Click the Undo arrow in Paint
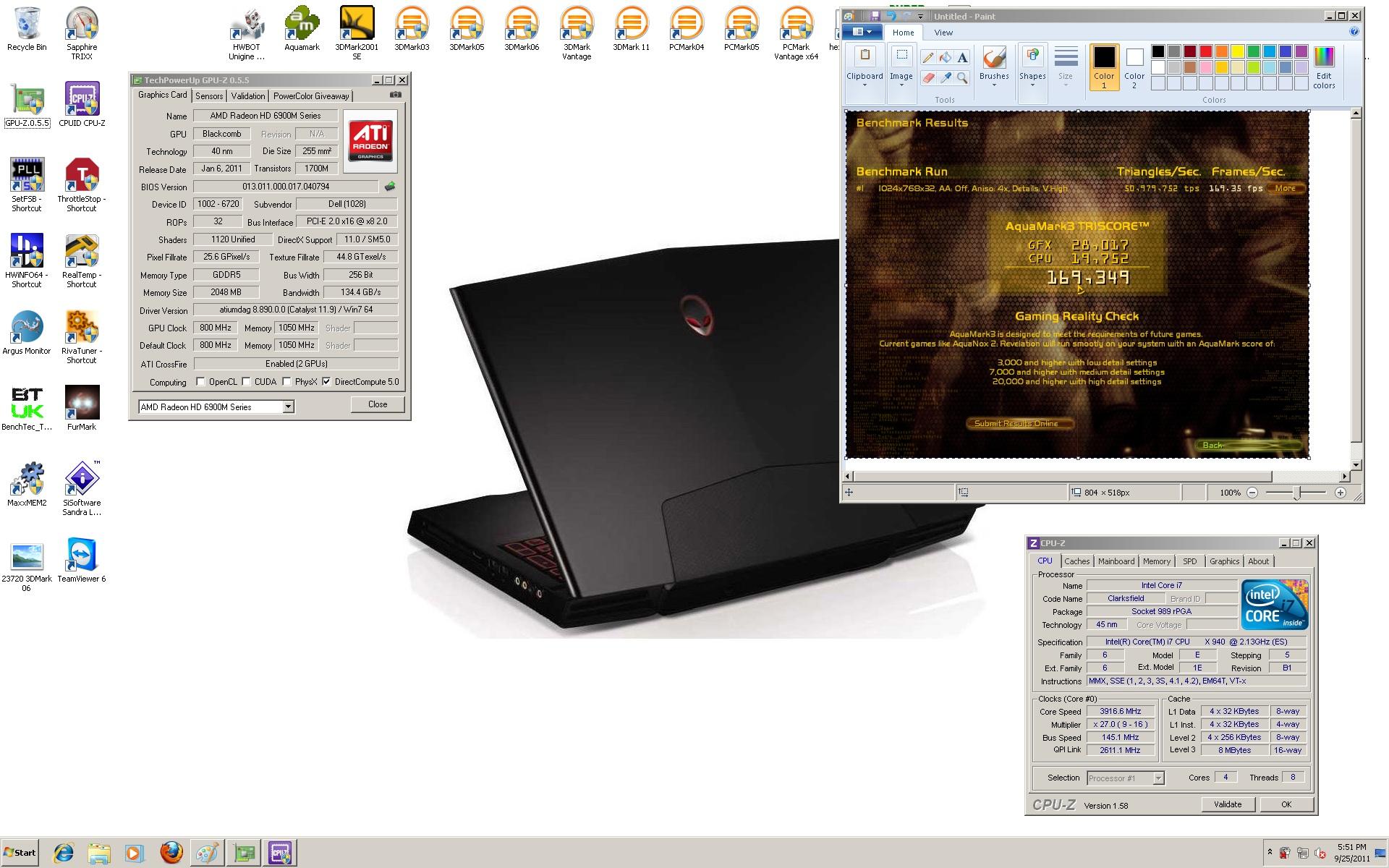This screenshot has width=1389, height=868. tap(891, 16)
